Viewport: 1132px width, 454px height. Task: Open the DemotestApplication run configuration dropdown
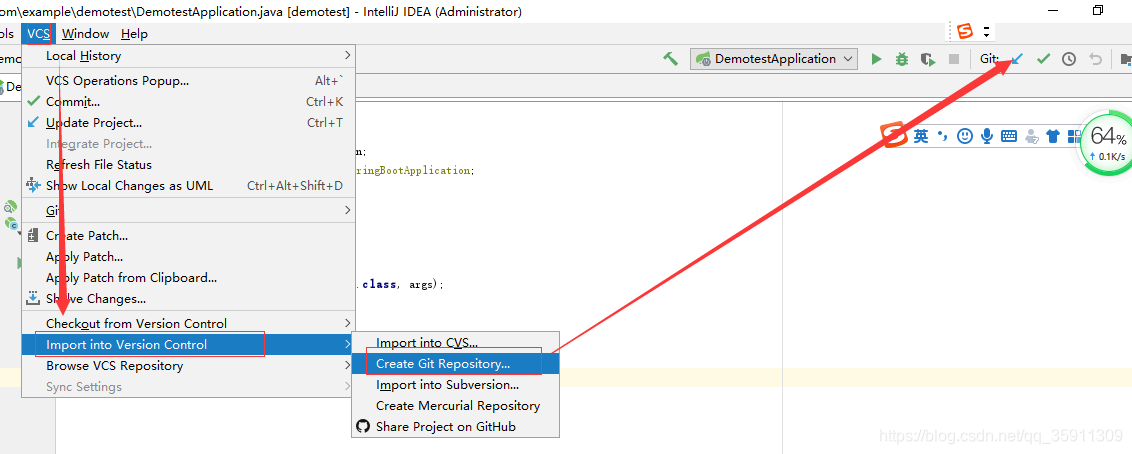[x=774, y=59]
